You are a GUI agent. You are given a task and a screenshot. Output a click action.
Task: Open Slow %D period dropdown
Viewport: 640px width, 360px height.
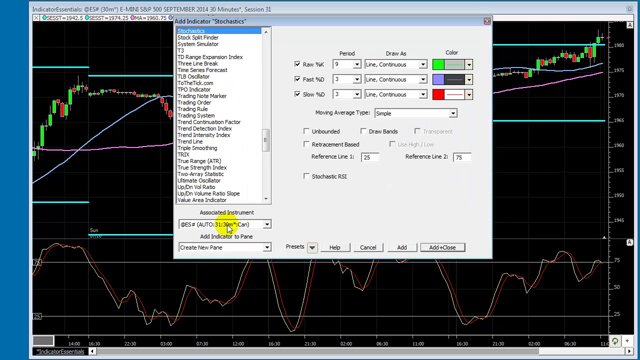357,94
